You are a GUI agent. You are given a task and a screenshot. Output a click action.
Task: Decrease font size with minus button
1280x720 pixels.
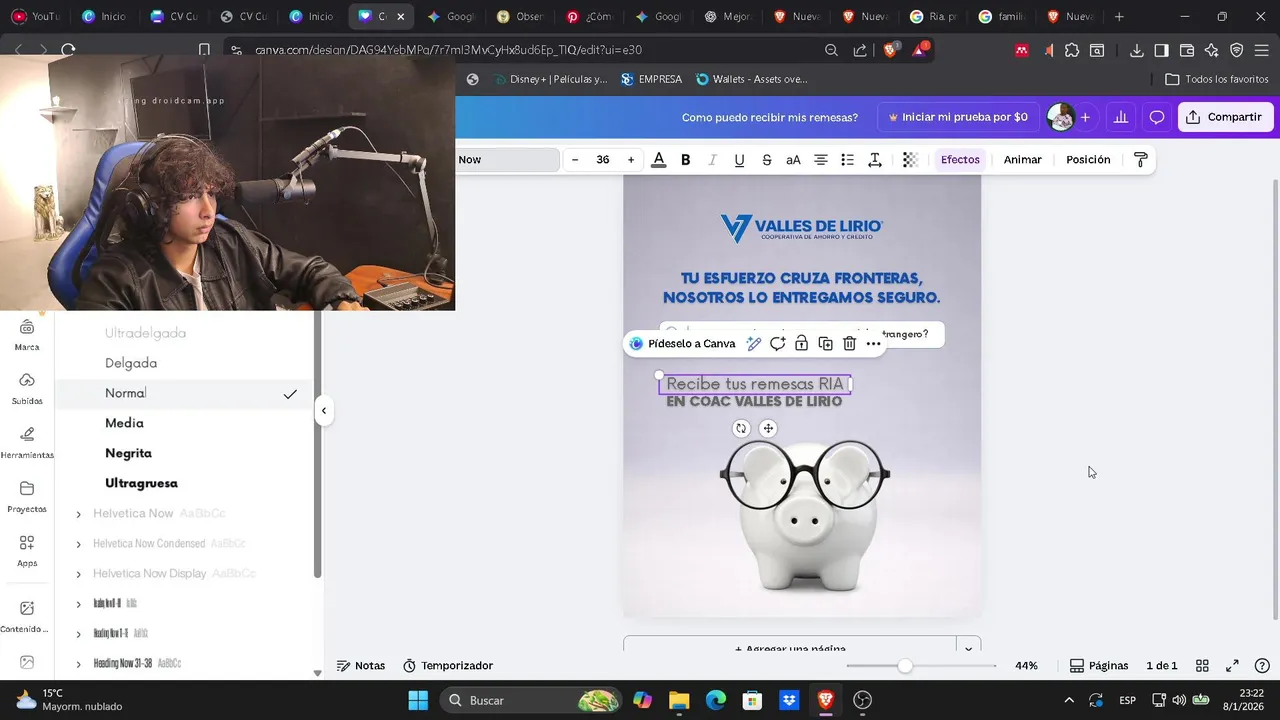[575, 160]
